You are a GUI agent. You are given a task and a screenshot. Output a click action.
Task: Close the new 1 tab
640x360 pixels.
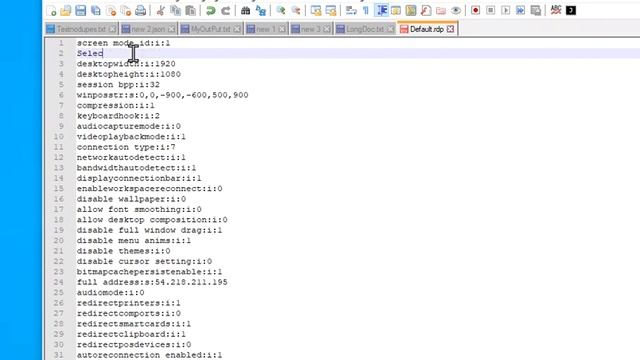[x=282, y=29]
